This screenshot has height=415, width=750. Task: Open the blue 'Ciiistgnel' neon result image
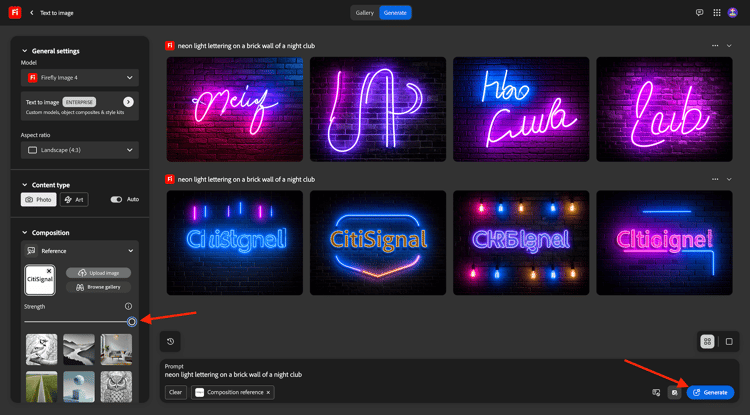tap(234, 243)
